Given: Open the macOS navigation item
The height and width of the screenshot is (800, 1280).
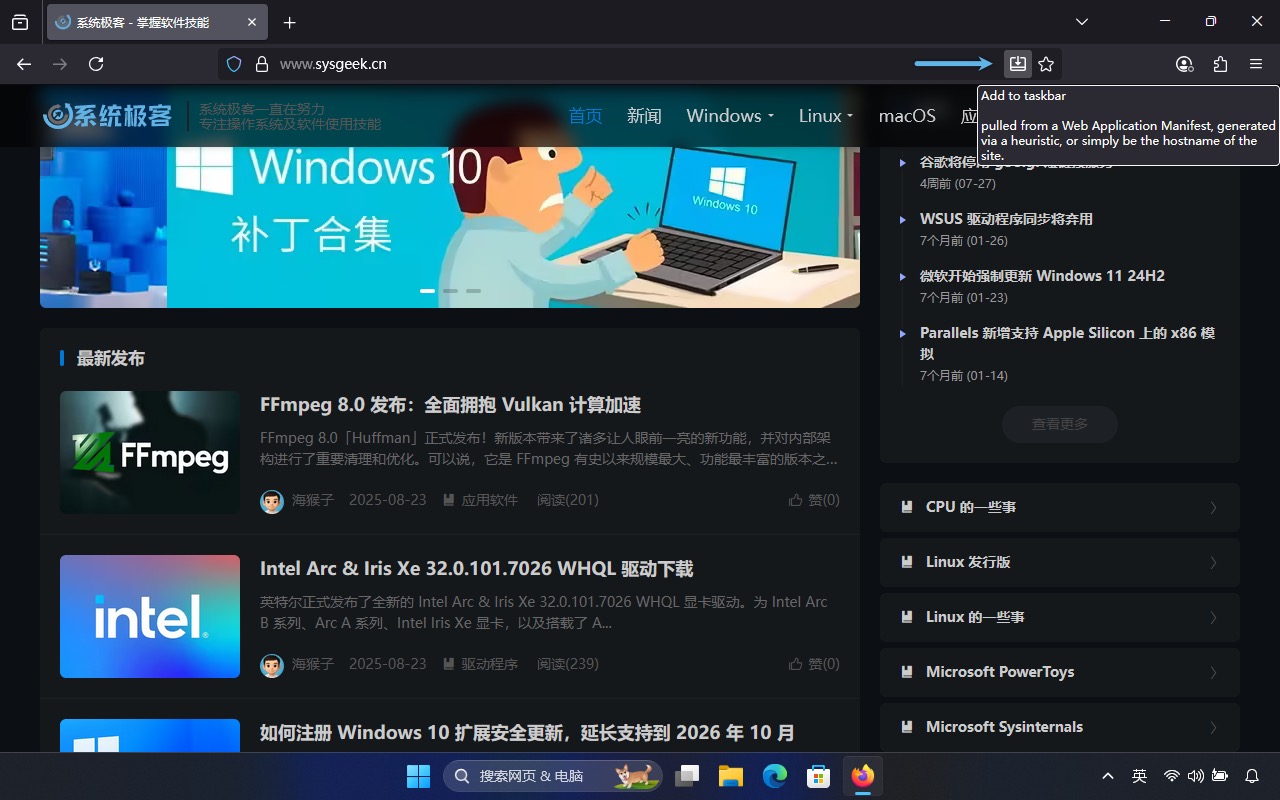Looking at the screenshot, I should (x=907, y=116).
